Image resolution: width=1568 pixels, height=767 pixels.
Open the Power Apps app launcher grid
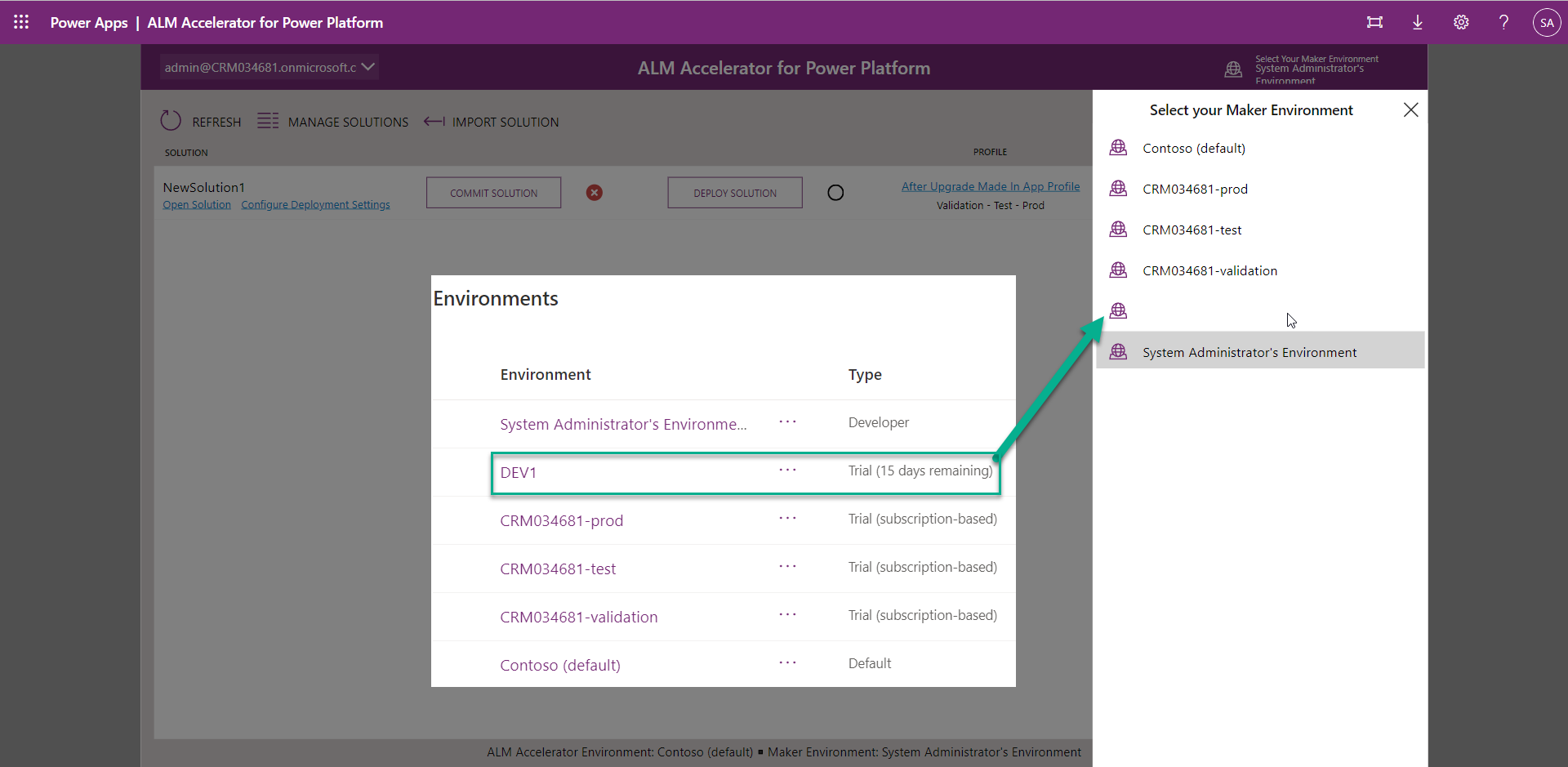pyautogui.click(x=21, y=22)
